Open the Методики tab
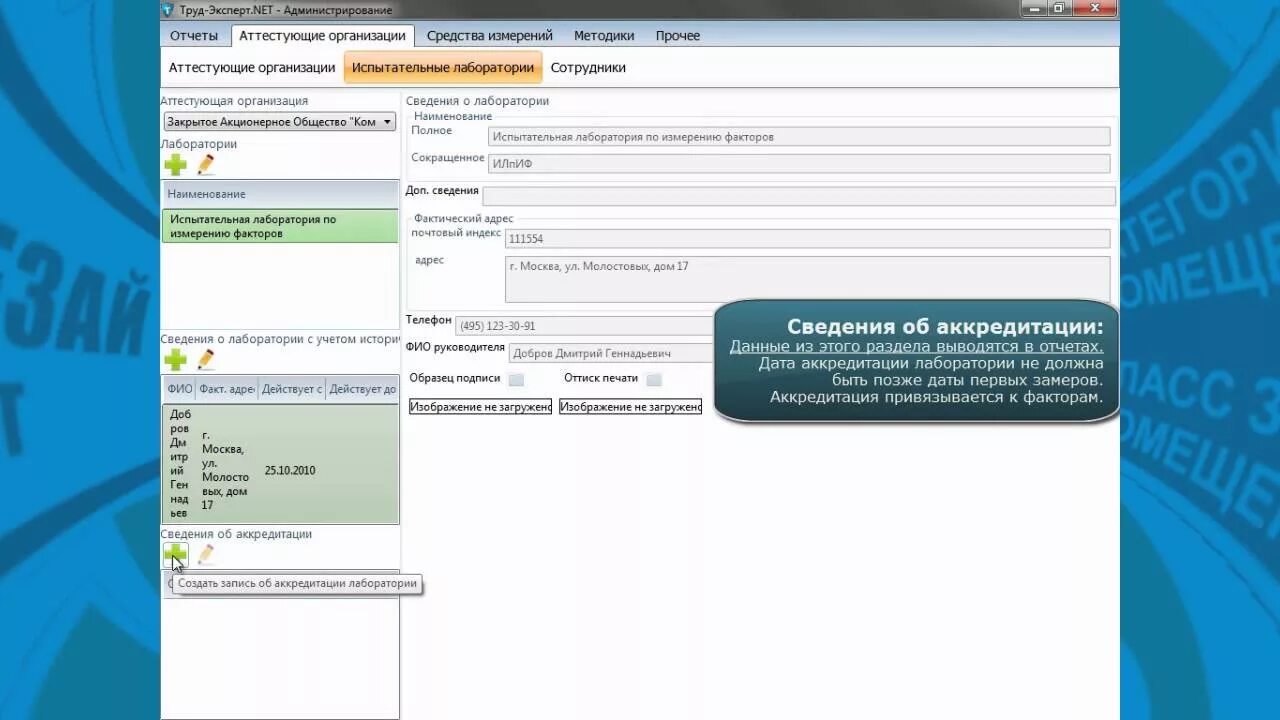Viewport: 1280px width, 720px height. point(604,35)
